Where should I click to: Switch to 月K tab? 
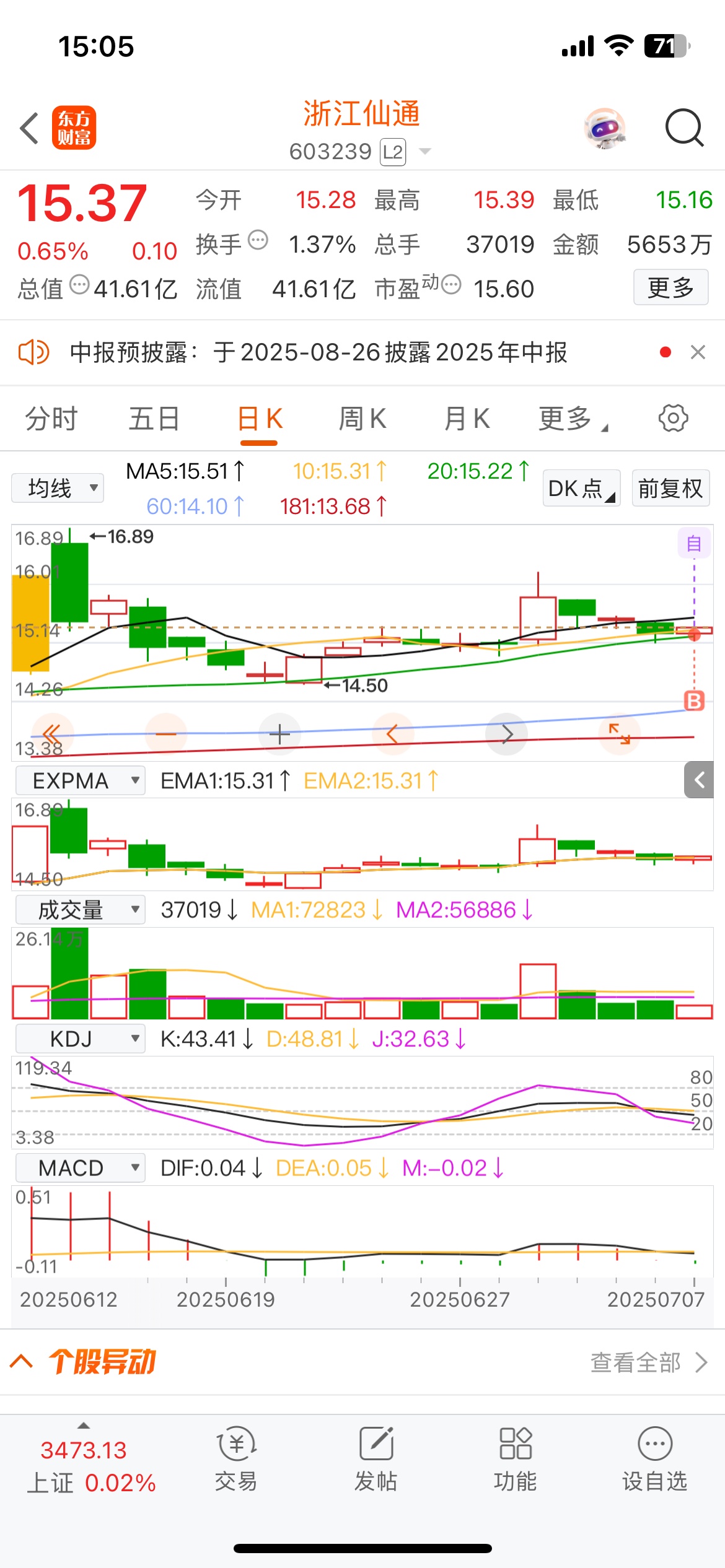(467, 419)
